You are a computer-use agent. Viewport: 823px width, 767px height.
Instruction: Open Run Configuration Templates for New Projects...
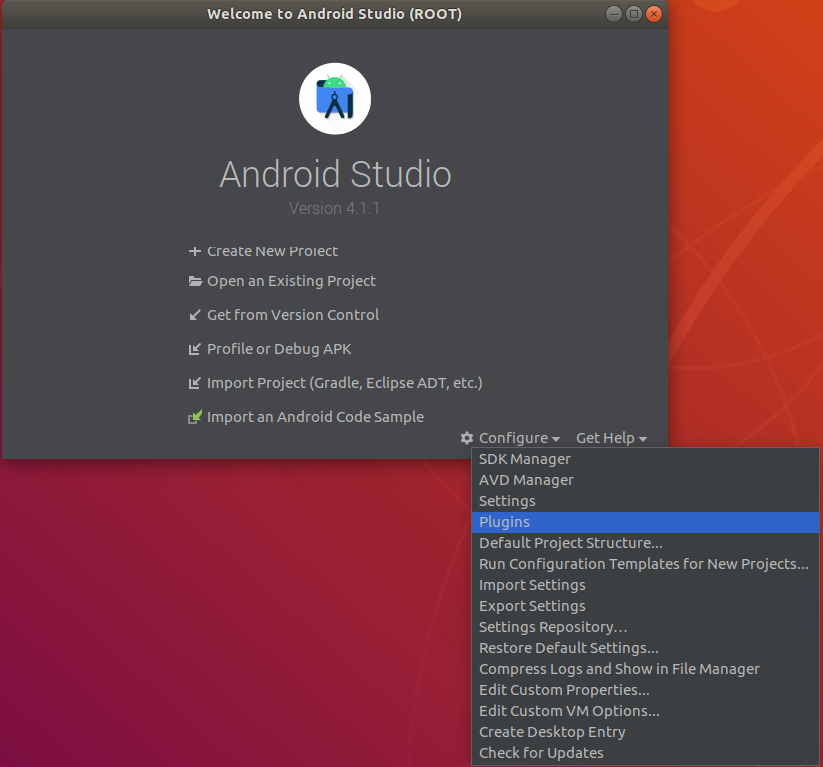pos(646,564)
